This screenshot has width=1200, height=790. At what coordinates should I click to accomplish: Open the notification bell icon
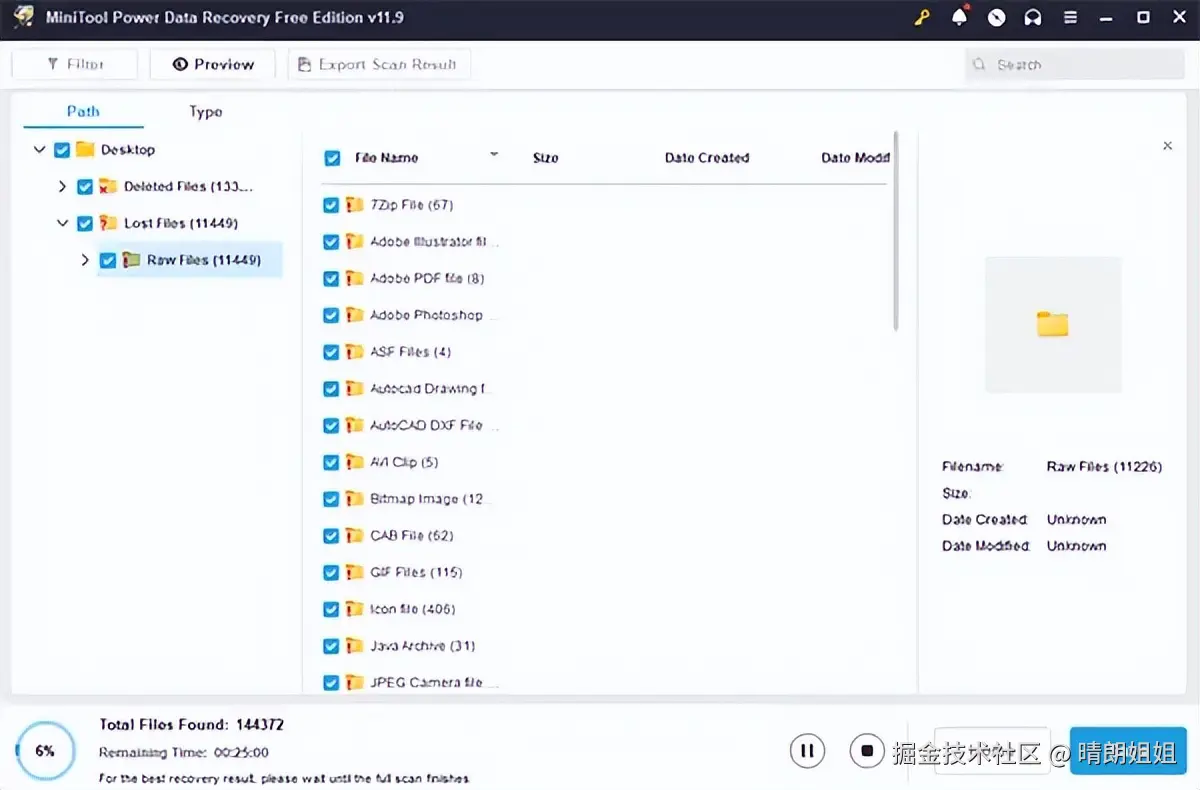960,17
